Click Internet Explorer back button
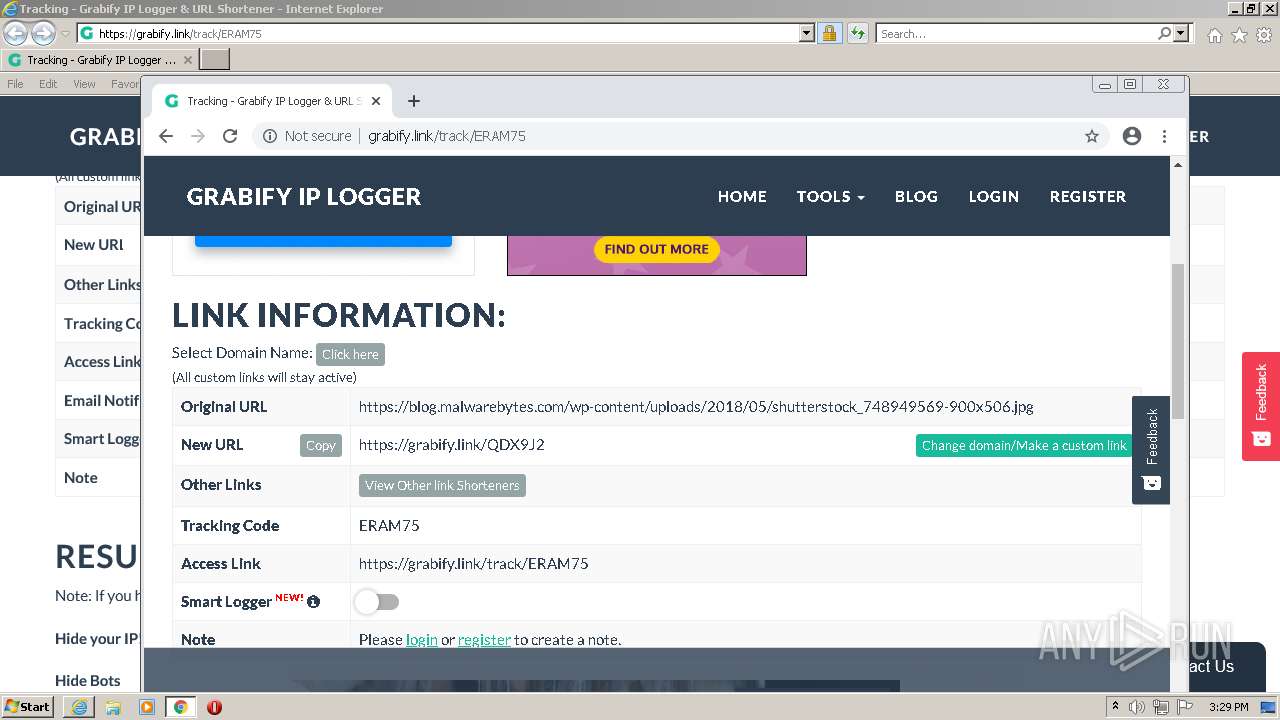This screenshot has height=720, width=1280. point(16,33)
